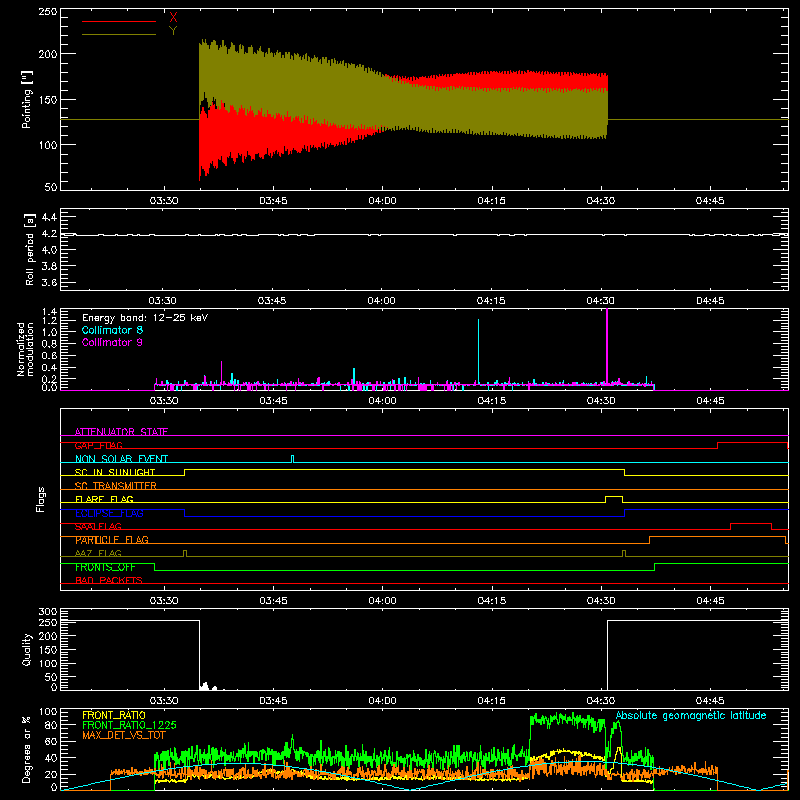800x800 pixels.
Task: Click the SAA_FLAG label
Action: tap(98, 526)
